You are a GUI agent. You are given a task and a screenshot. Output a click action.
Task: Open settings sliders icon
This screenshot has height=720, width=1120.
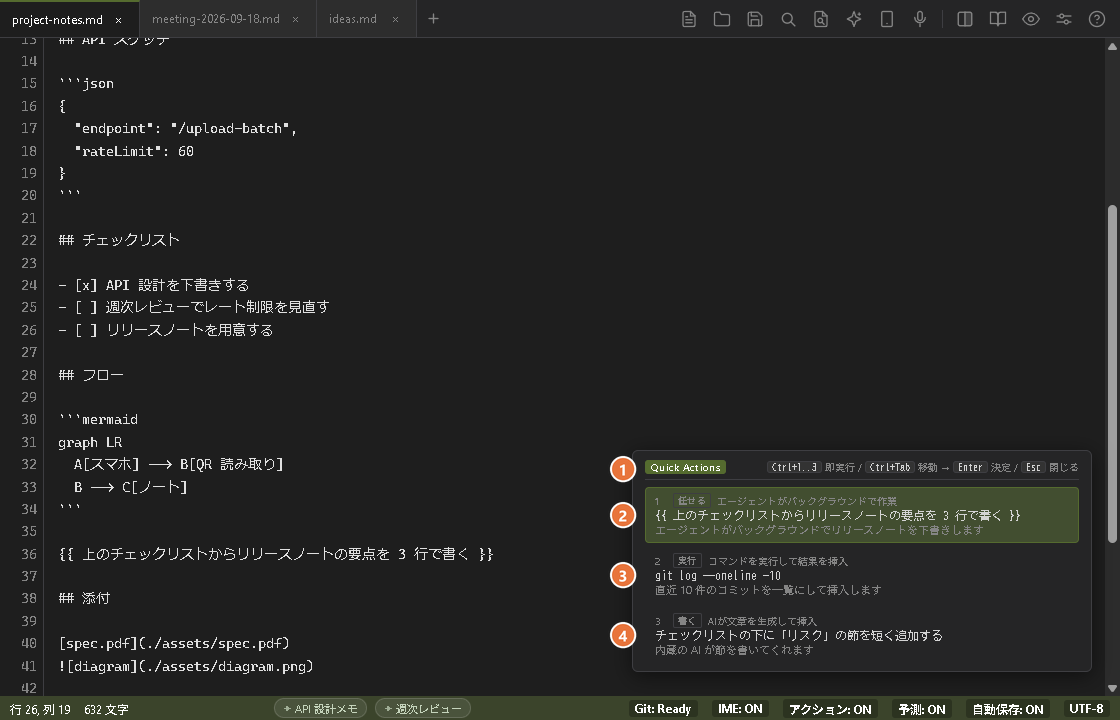1064,19
